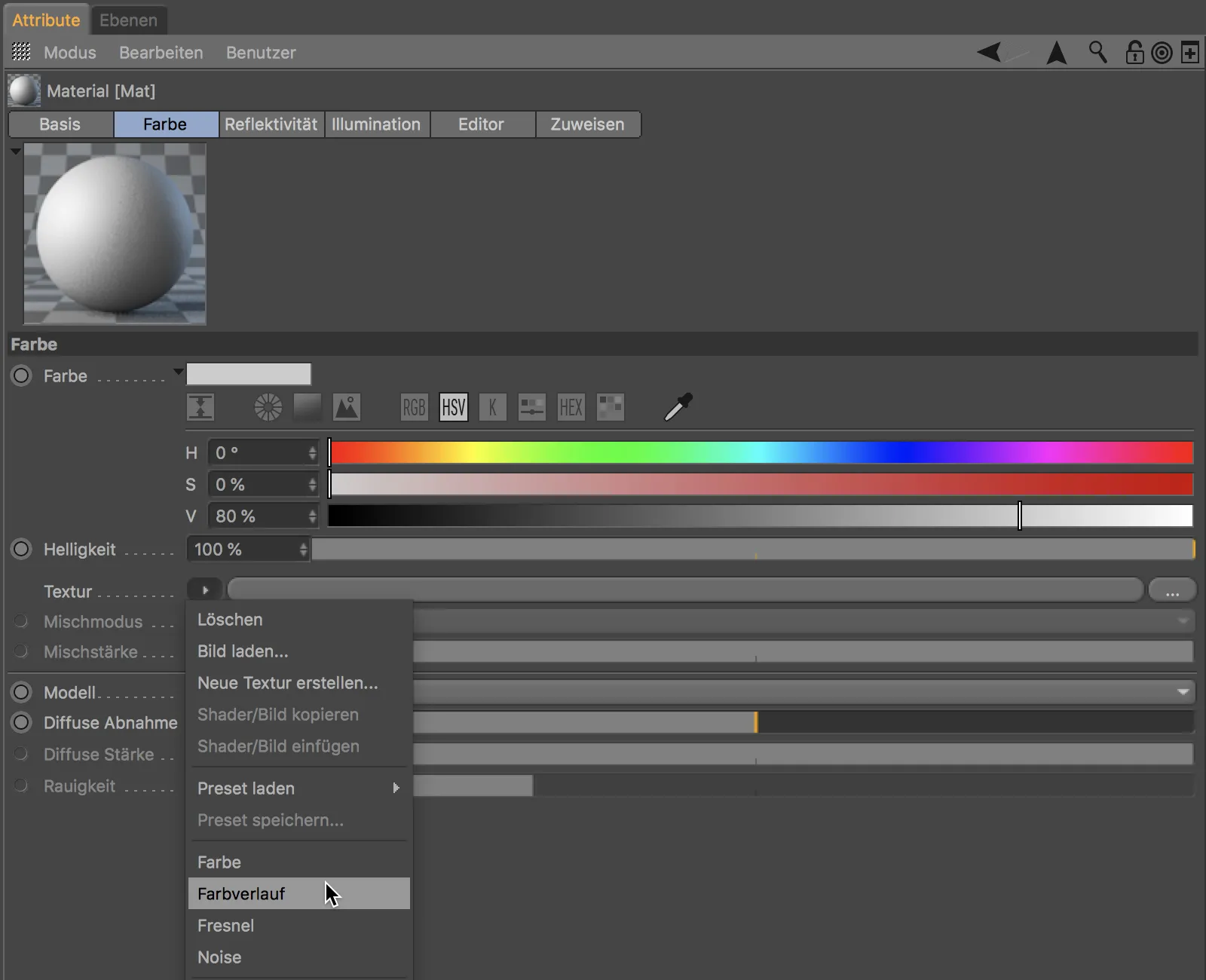Click the material preview sphere thumbnail
Image resolution: width=1206 pixels, height=980 pixels.
pyautogui.click(x=115, y=234)
